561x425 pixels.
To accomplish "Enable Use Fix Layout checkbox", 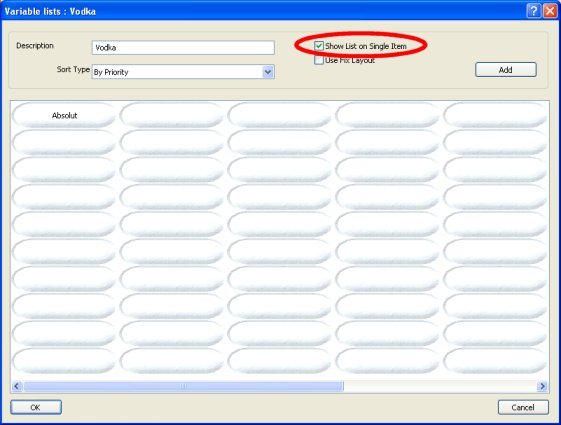I will [319, 60].
